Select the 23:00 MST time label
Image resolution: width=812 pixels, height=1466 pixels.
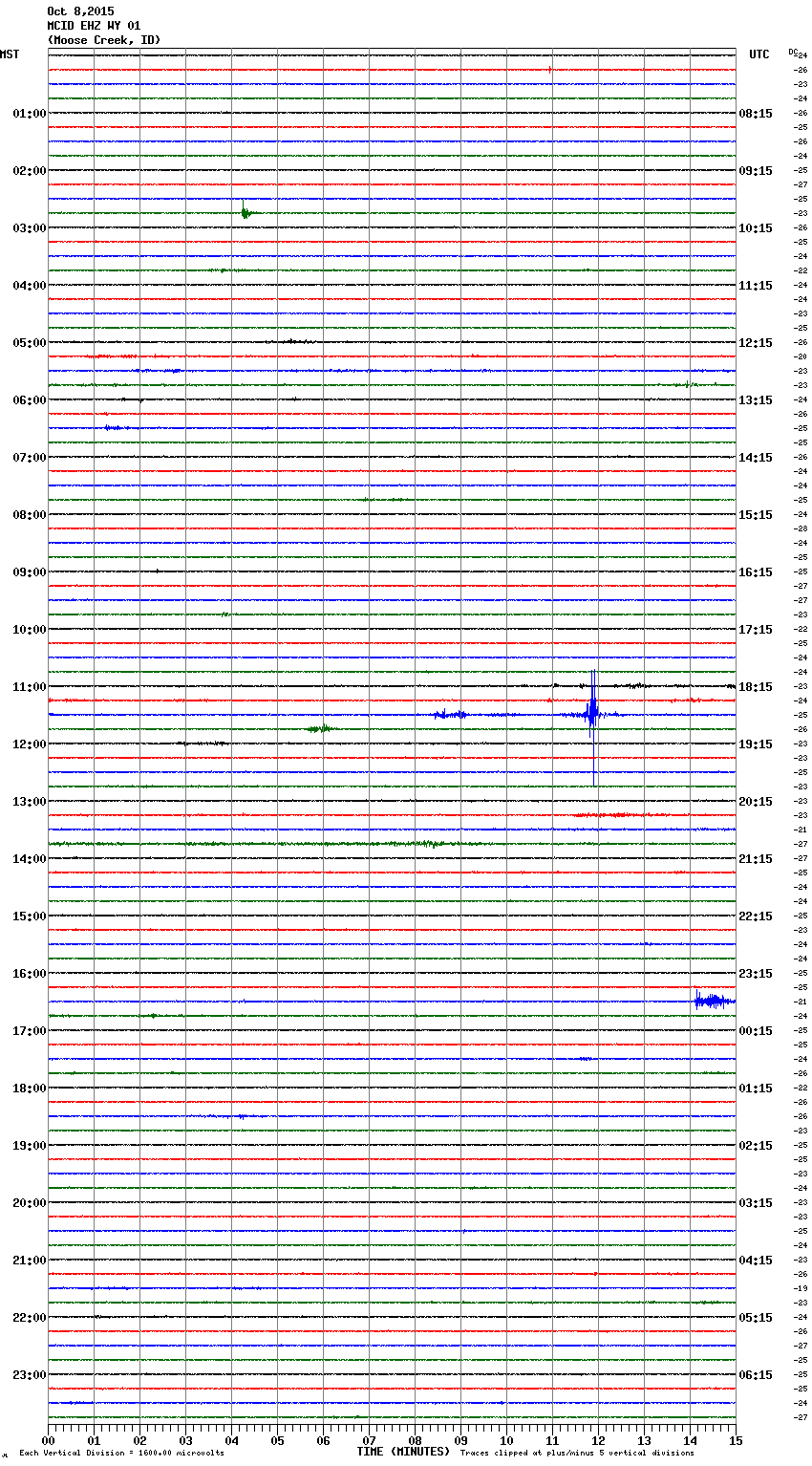coord(29,1375)
